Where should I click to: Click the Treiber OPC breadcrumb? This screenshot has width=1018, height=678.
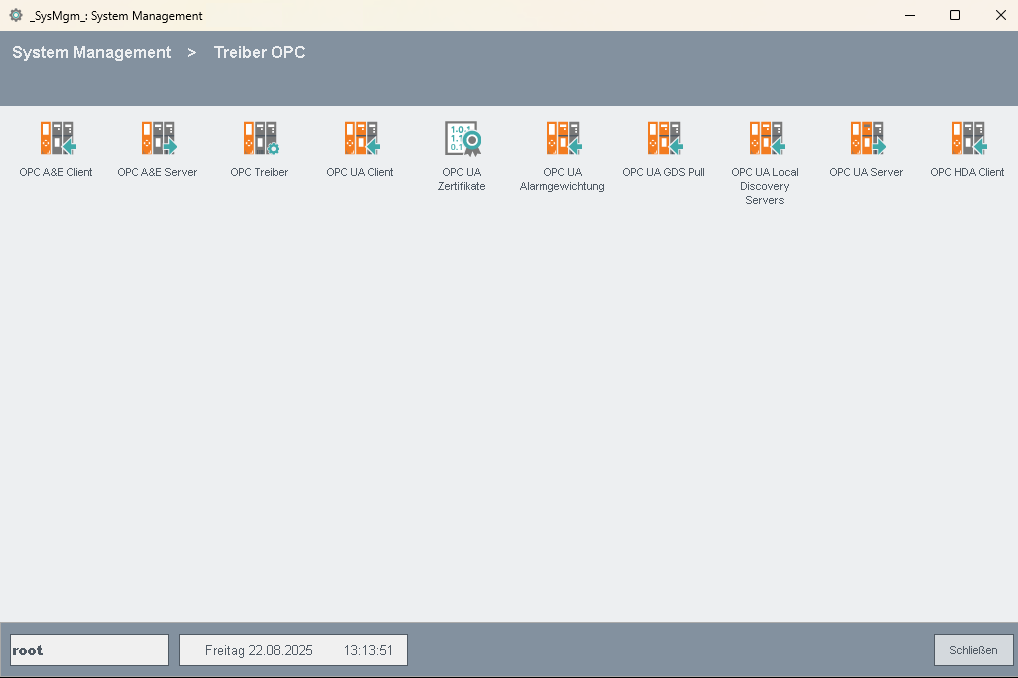click(x=260, y=53)
